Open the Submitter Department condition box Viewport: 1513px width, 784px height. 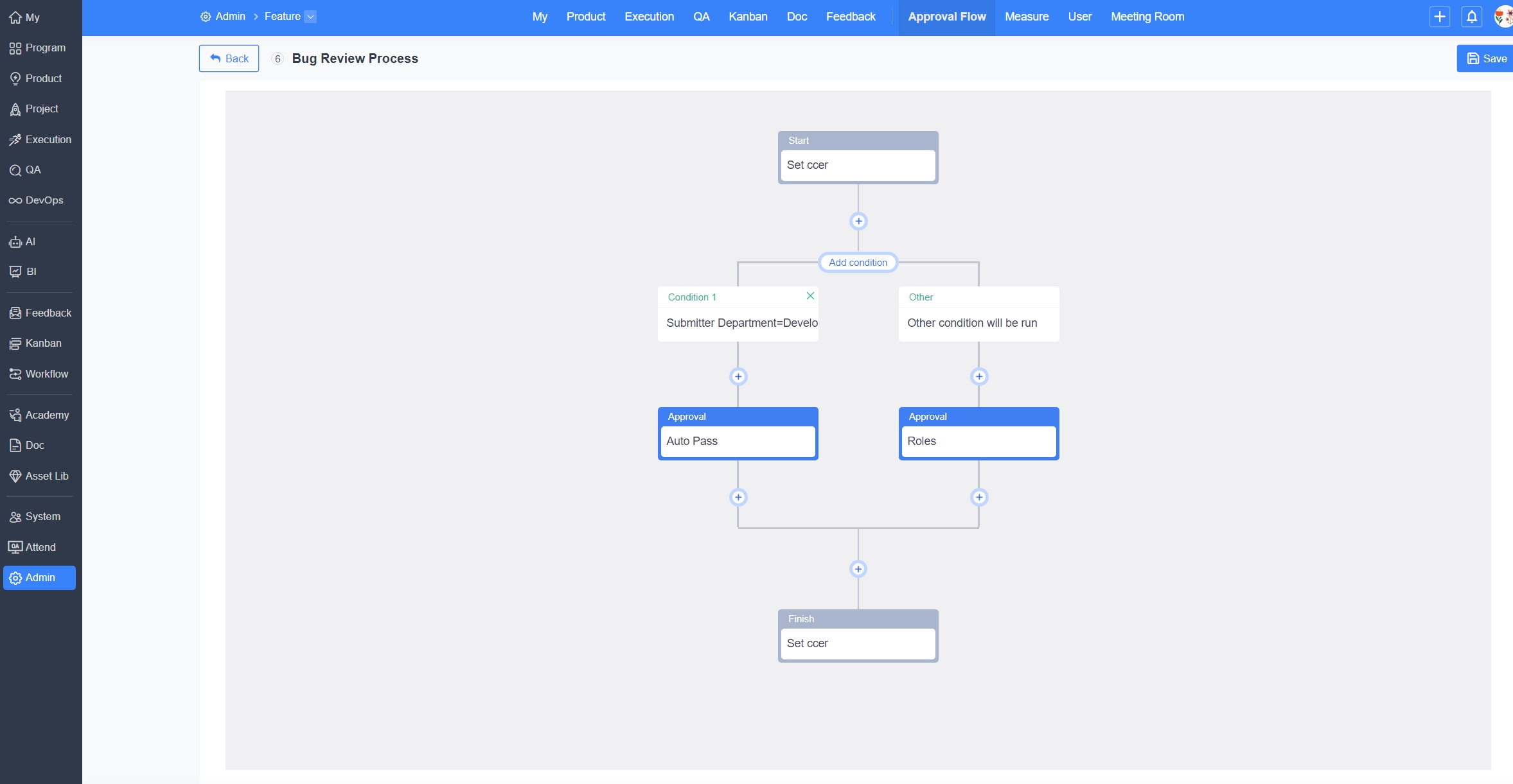coord(738,323)
